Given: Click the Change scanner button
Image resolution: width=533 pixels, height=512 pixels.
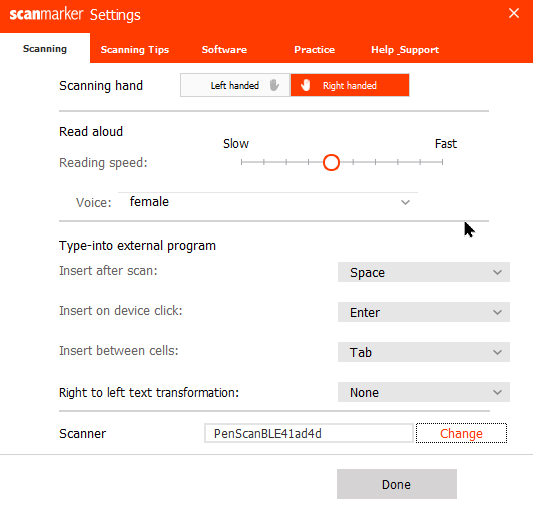Looking at the screenshot, I should coord(461,433).
